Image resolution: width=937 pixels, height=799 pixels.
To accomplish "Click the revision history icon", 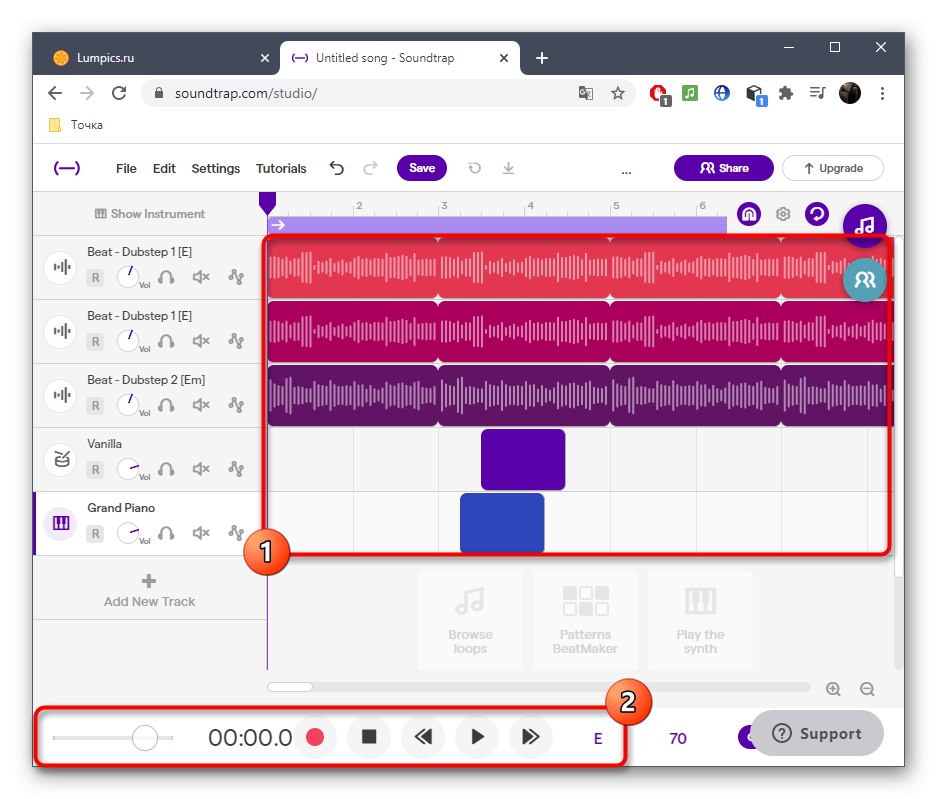I will point(474,169).
